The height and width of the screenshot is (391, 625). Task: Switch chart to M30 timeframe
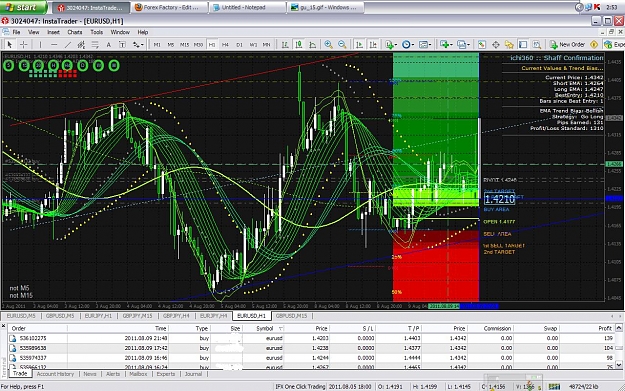198,45
